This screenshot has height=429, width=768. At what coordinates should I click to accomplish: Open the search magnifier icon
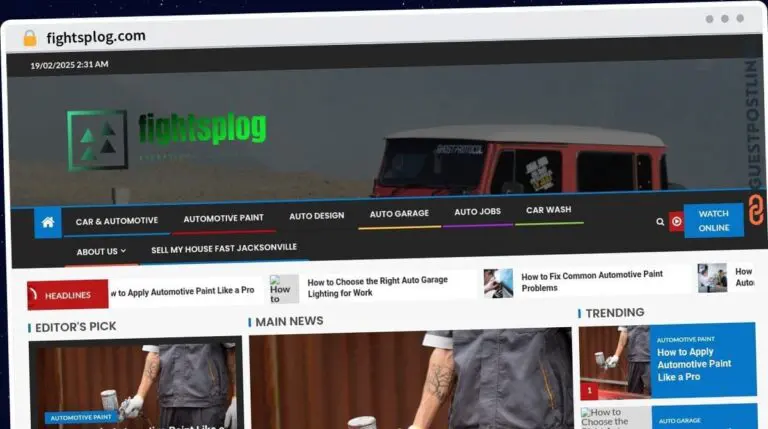(660, 222)
